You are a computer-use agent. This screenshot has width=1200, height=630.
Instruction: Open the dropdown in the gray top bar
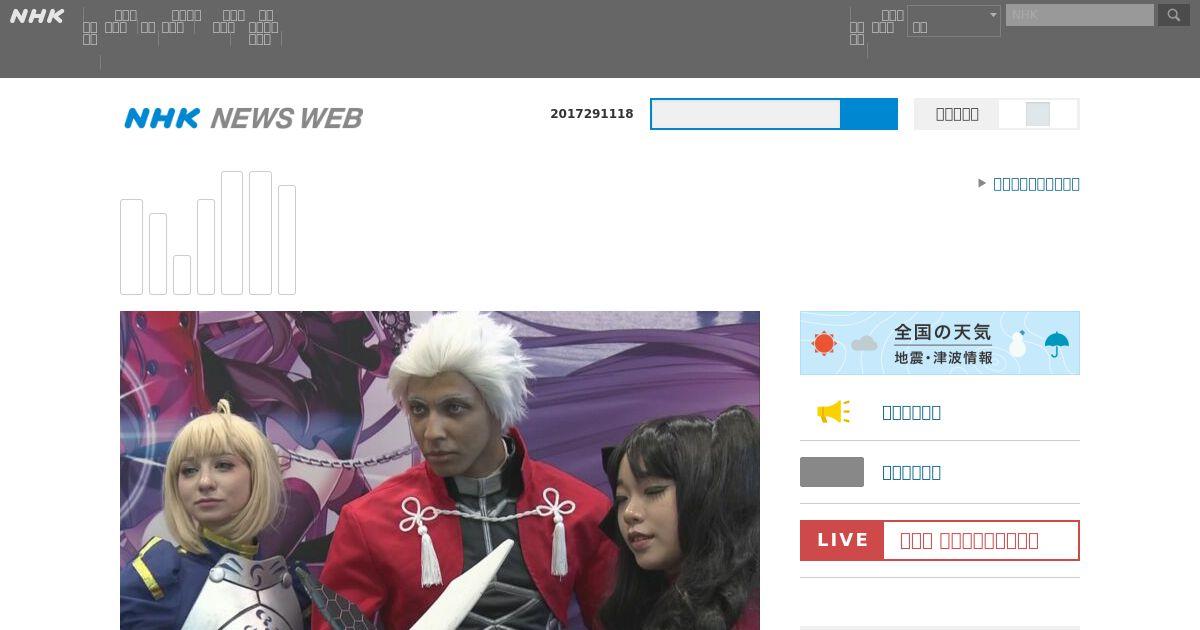[954, 21]
